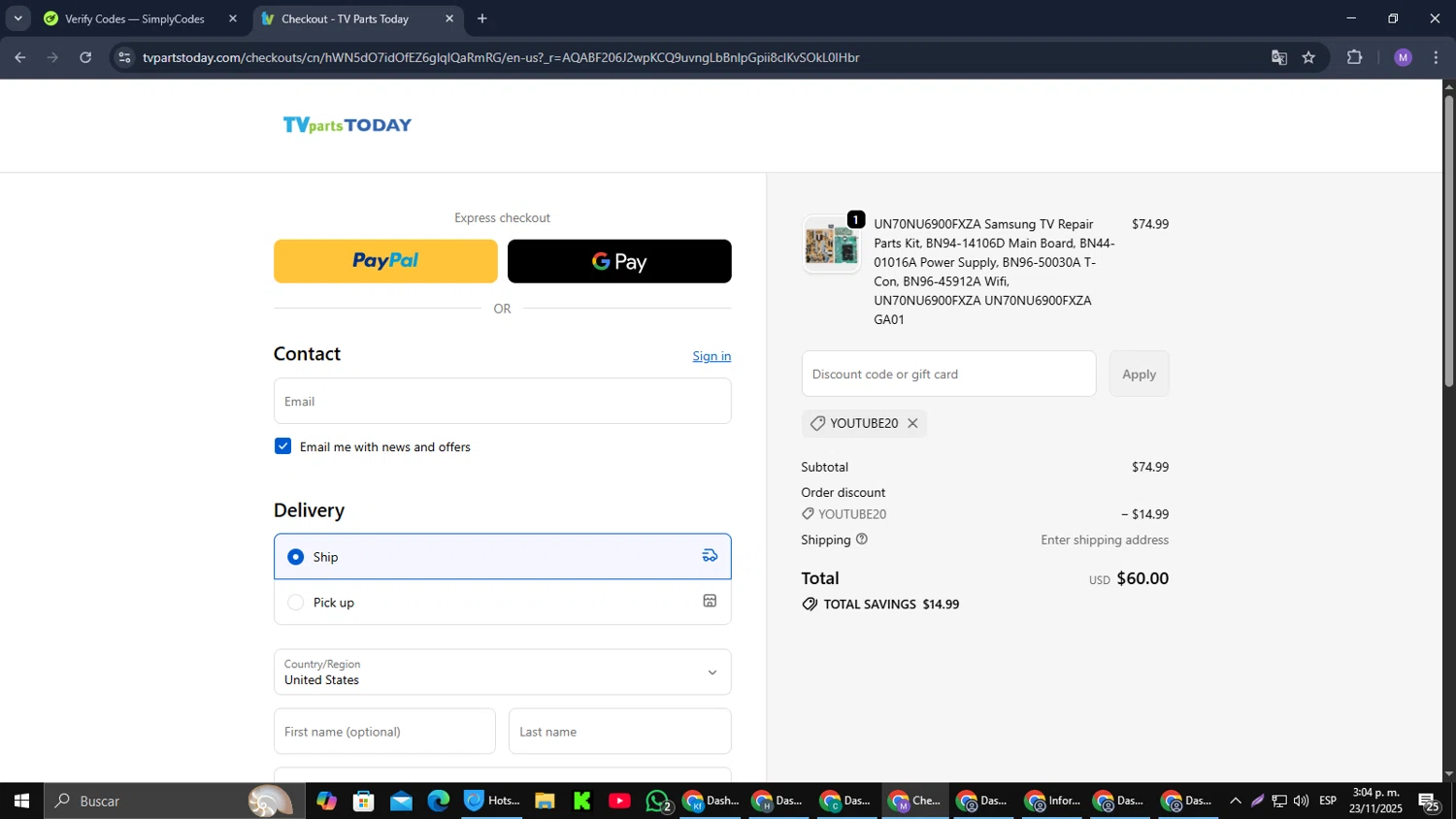Go back to the previous page
The image size is (1456, 819).
pyautogui.click(x=20, y=57)
